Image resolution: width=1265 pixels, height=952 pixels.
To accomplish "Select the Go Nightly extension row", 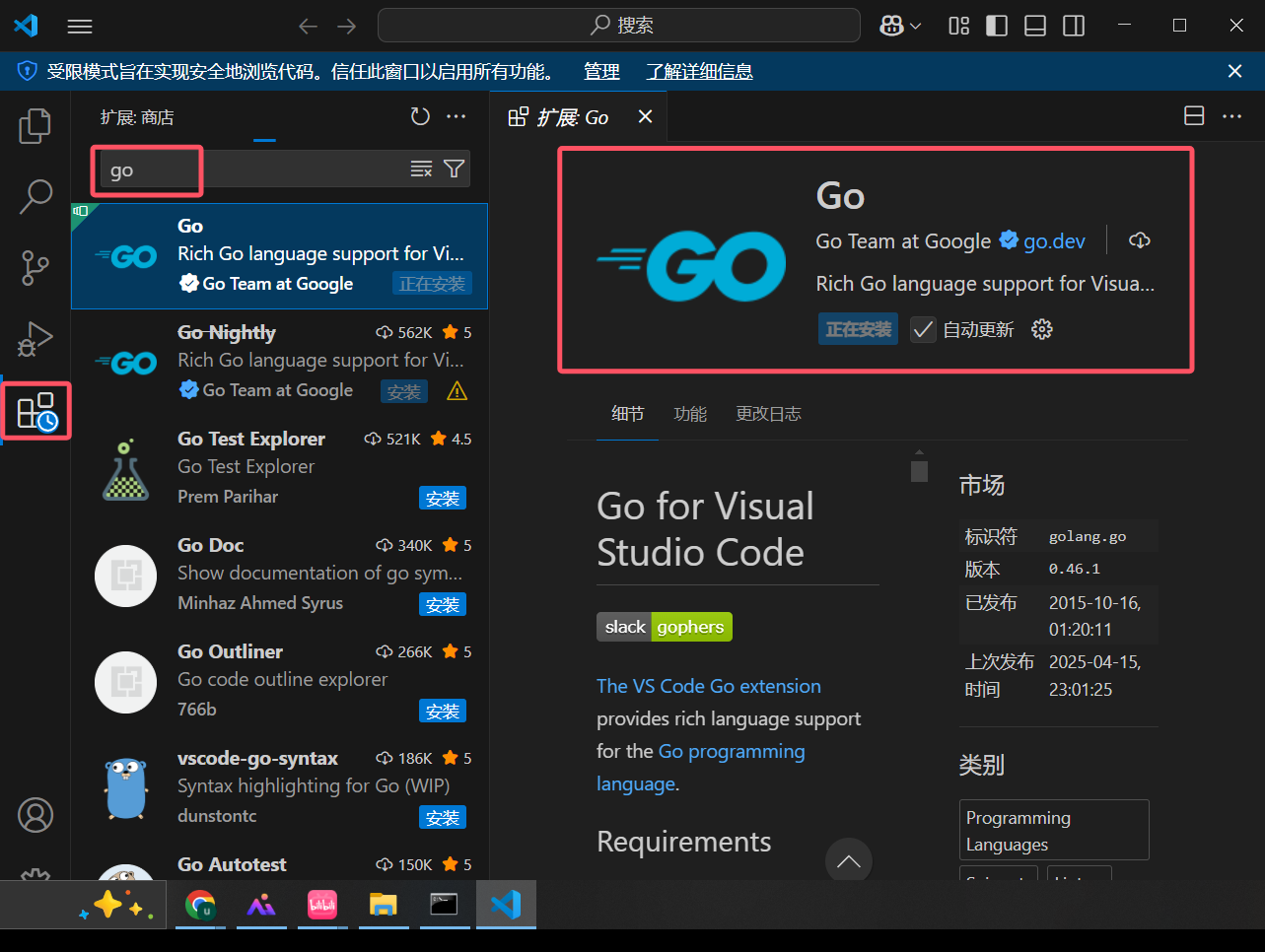I will pyautogui.click(x=279, y=363).
